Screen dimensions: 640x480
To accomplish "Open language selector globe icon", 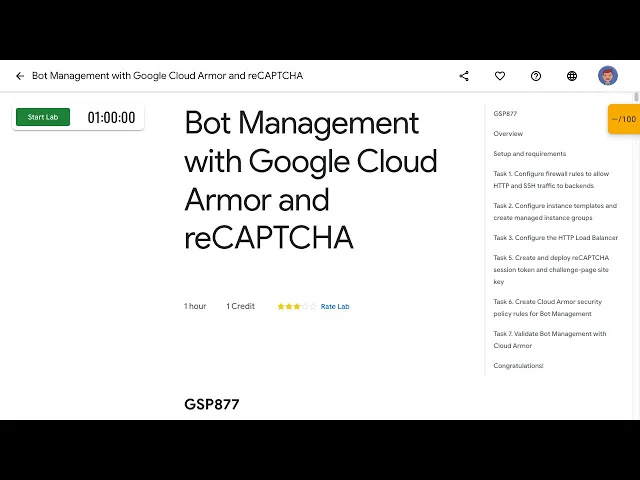I will click(x=572, y=76).
